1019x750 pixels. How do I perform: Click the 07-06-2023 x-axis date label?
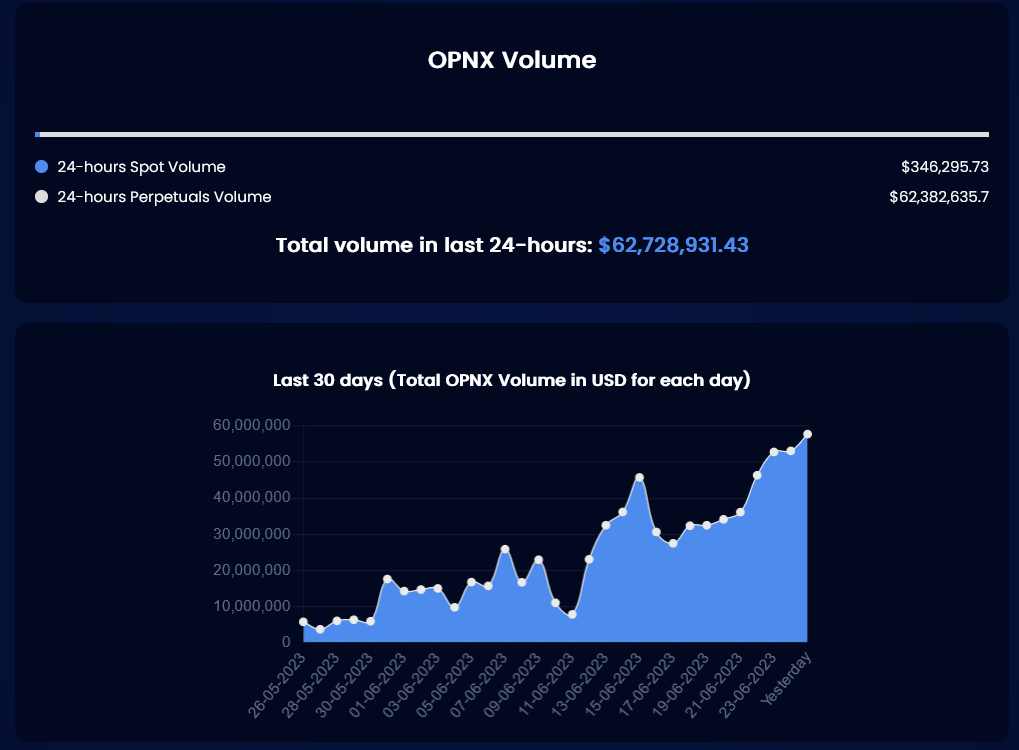pos(478,686)
